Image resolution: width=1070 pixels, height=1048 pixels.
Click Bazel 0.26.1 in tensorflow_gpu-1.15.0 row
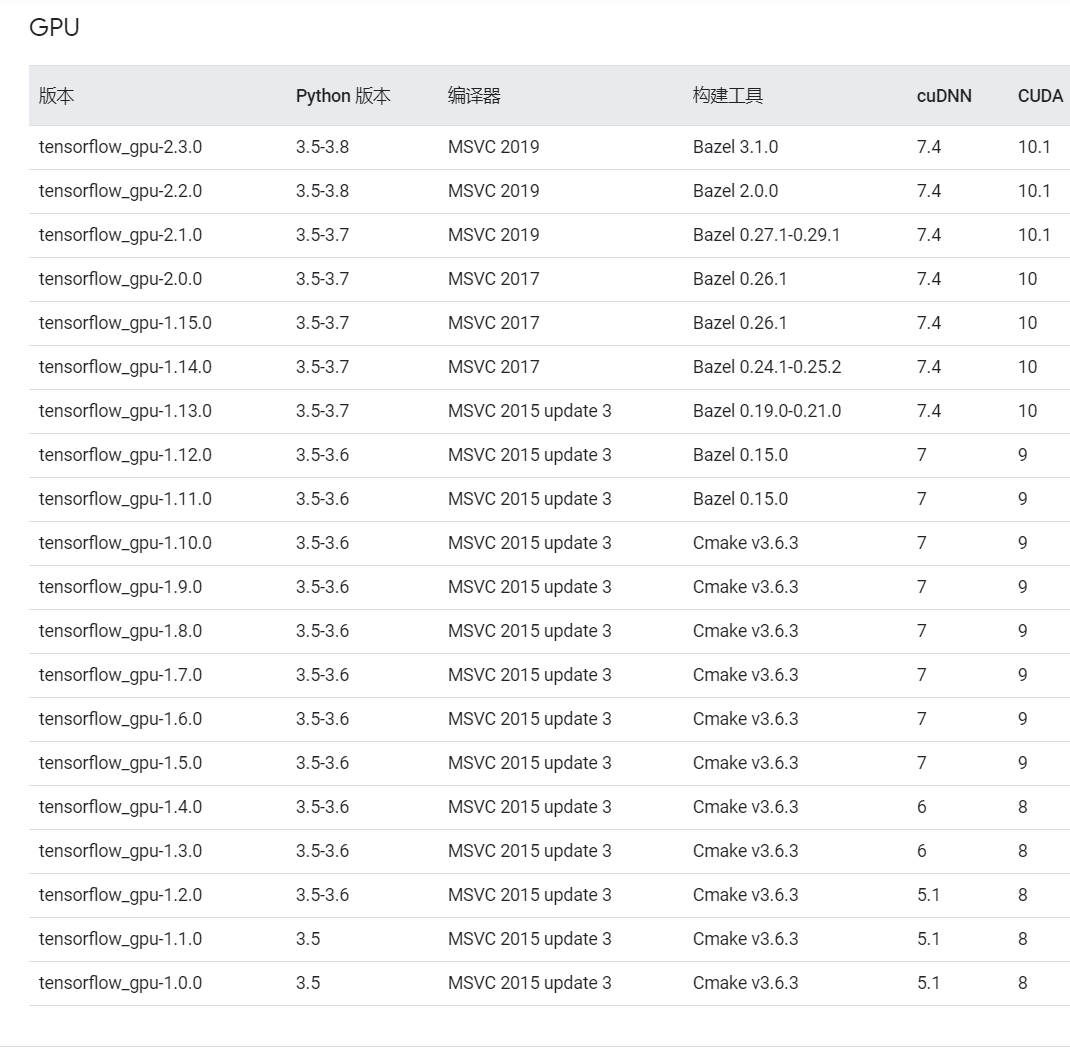[x=740, y=323]
